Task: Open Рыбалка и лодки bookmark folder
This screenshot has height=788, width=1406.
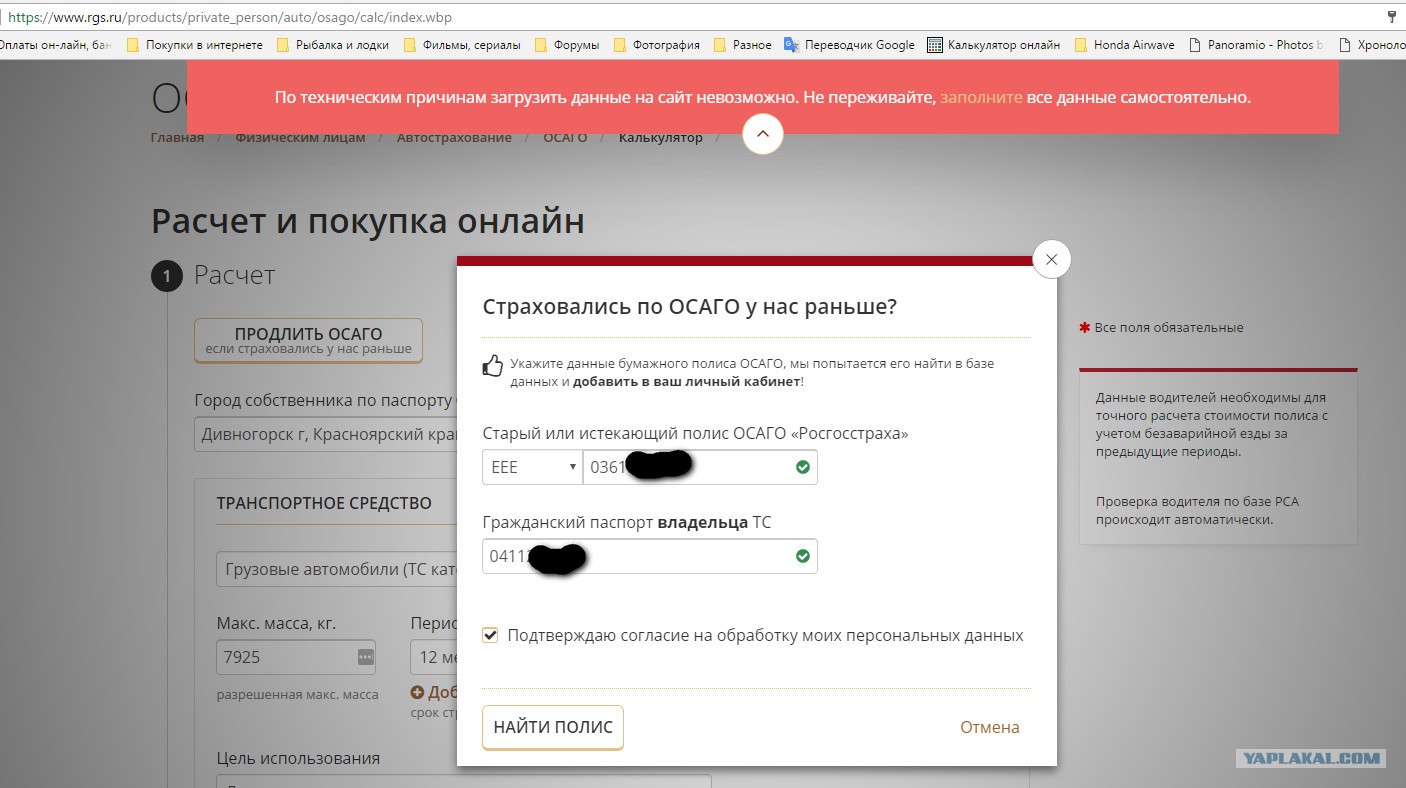Action: coord(333,45)
